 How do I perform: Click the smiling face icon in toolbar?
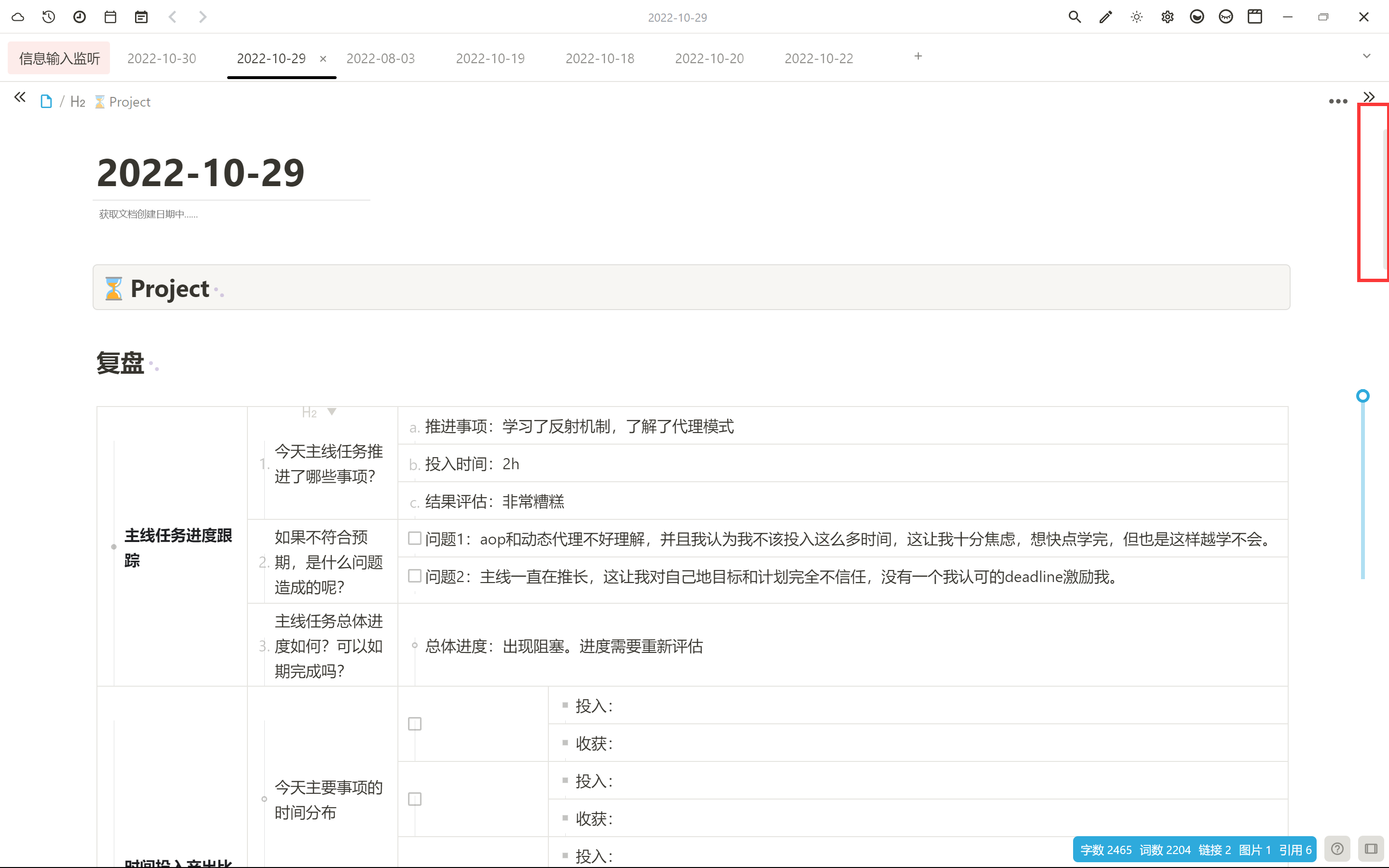(x=1197, y=17)
